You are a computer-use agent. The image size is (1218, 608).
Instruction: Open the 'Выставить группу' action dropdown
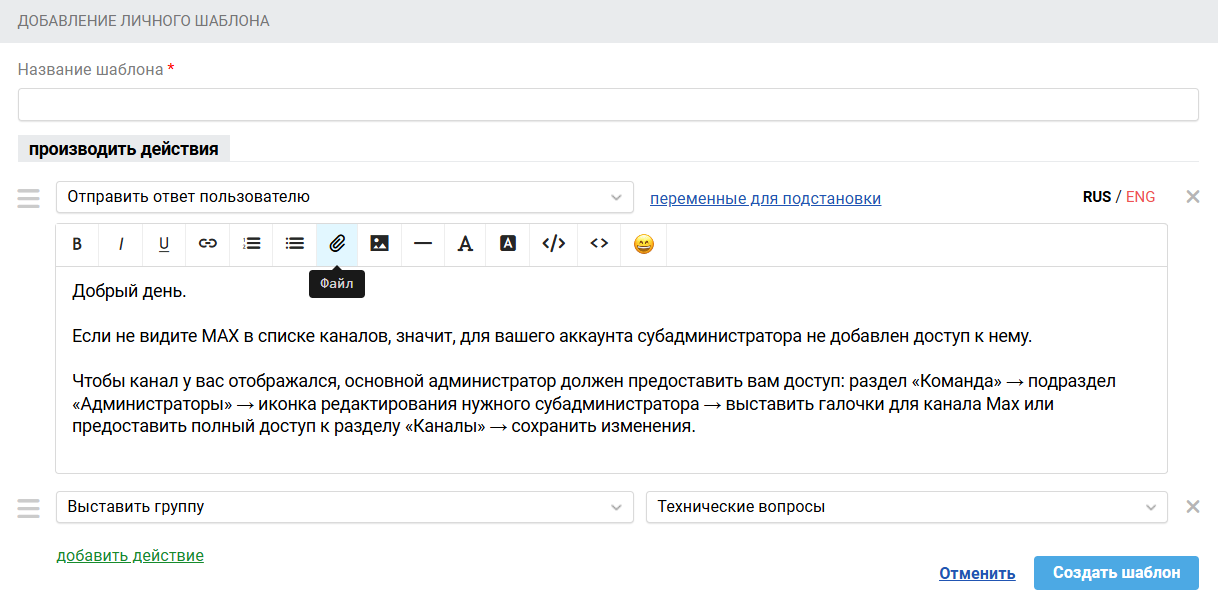tap(344, 507)
